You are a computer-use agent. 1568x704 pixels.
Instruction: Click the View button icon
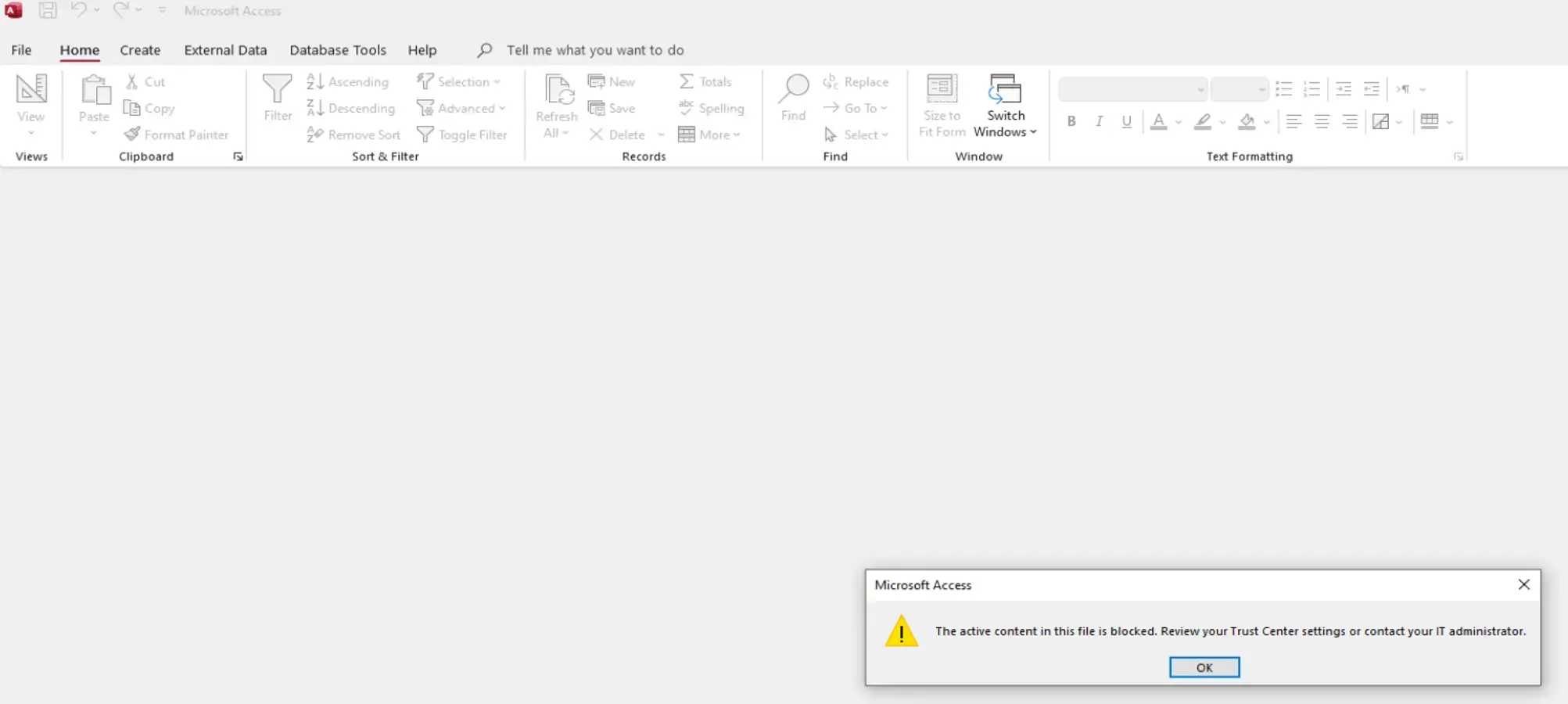click(31, 89)
